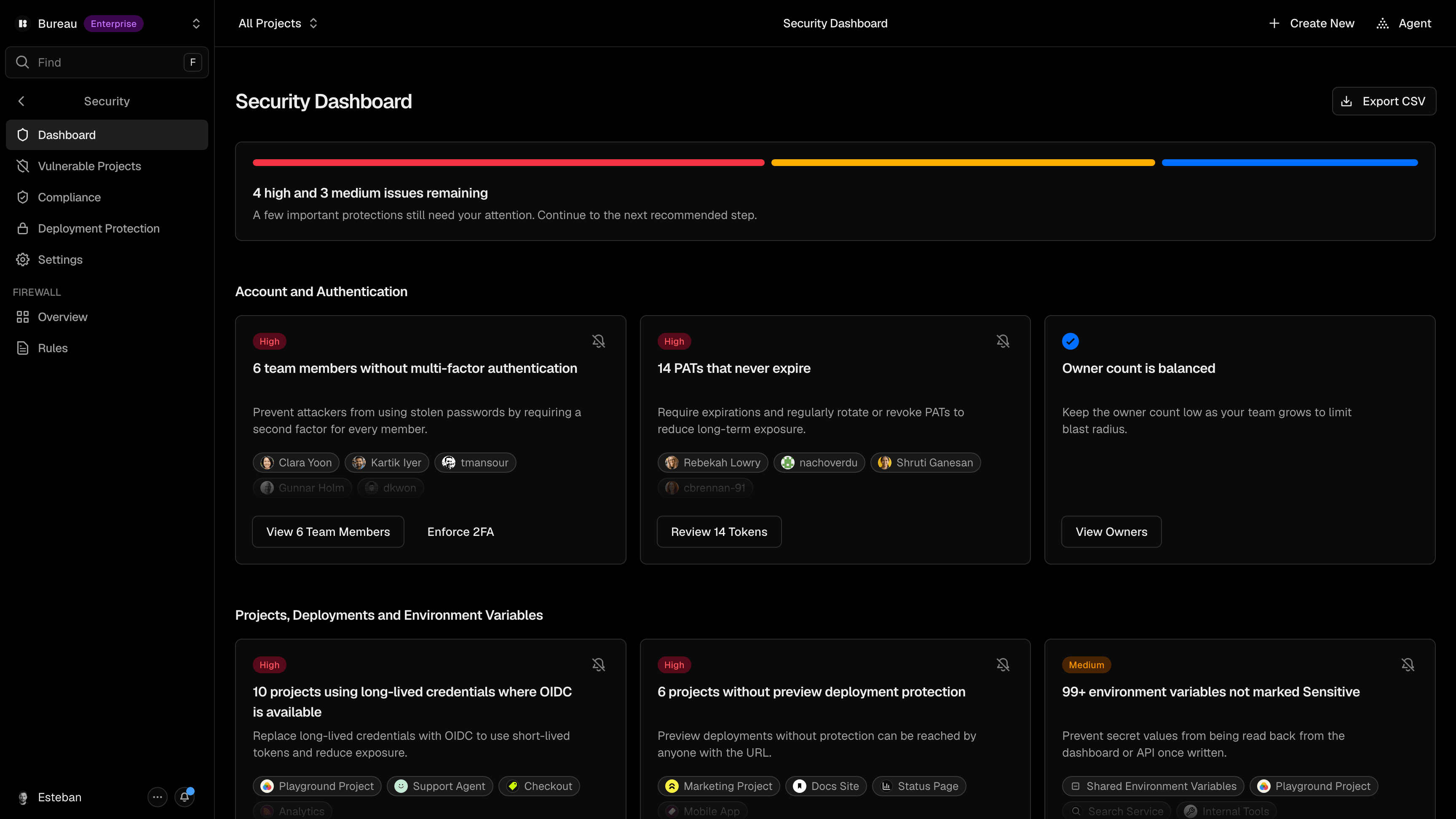
Task: Select the Kartik Iyer member chip
Action: click(387, 463)
